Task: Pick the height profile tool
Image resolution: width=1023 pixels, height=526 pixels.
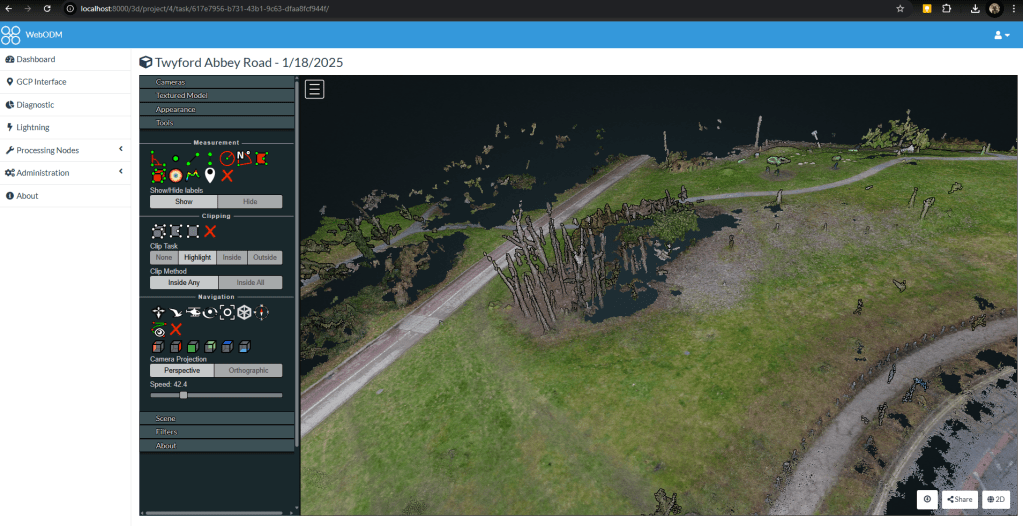Action: click(193, 175)
